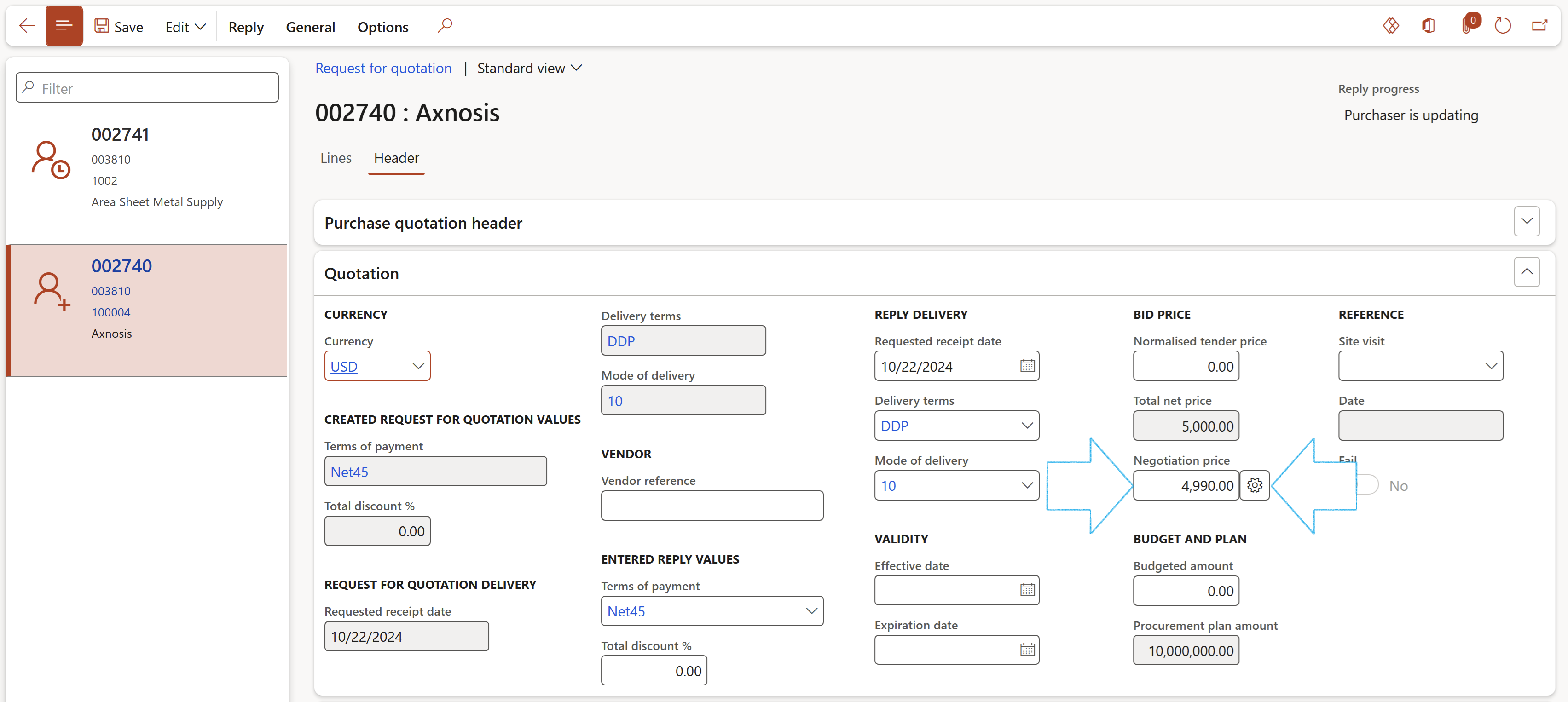Viewport: 1568px width, 702px height.
Task: Click the Negotiation price field
Action: 1186,485
